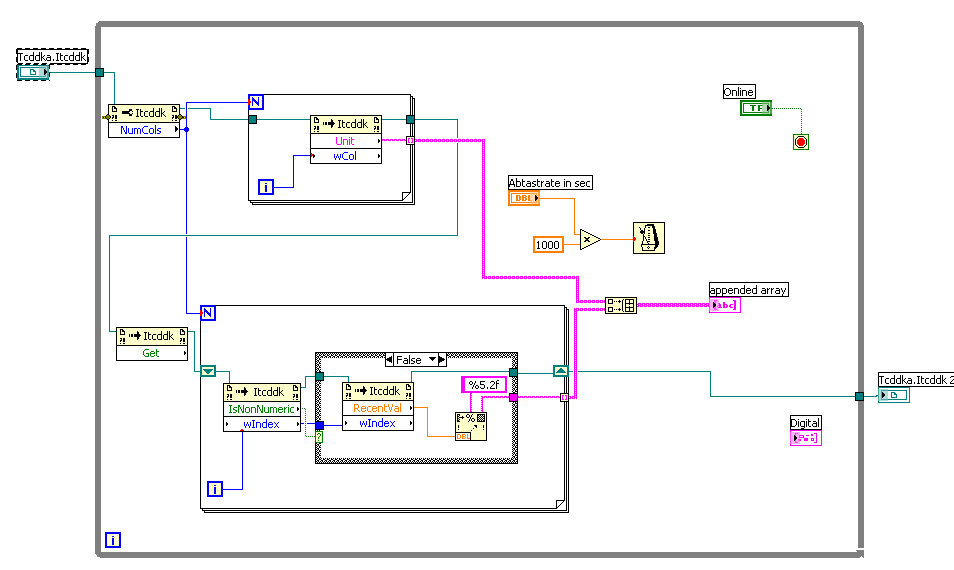Click the 1000 numeric constant
The width and height of the screenshot is (954, 570).
coord(548,245)
